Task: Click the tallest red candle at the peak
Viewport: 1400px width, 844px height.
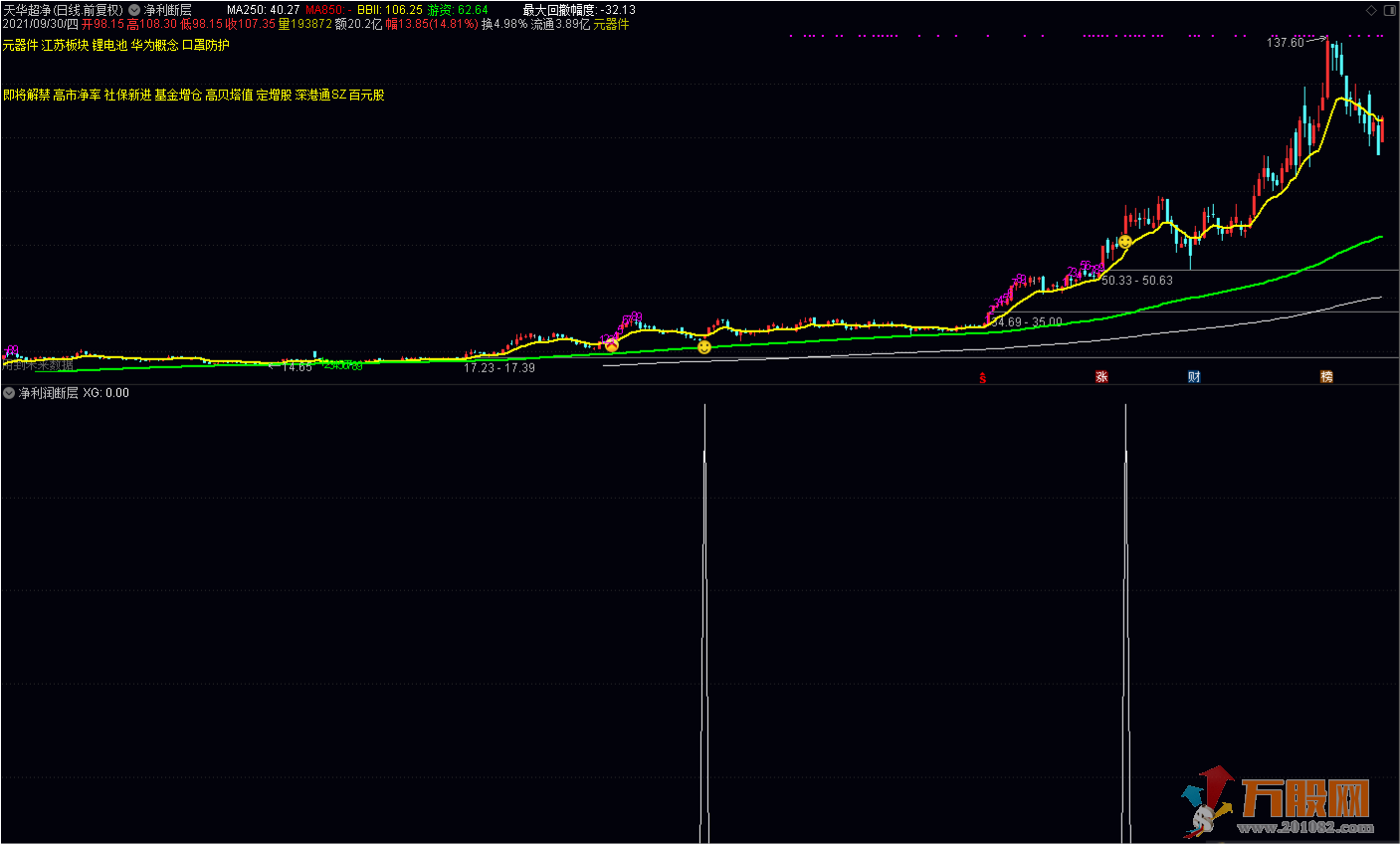Action: click(x=1328, y=68)
